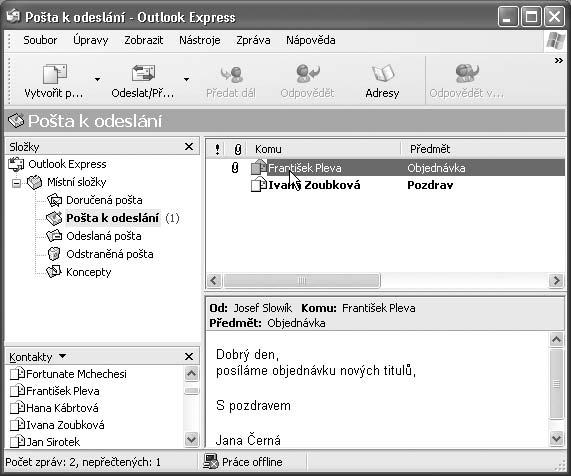
Task: Select the Ivana Zoubková message row
Action: coord(385,185)
